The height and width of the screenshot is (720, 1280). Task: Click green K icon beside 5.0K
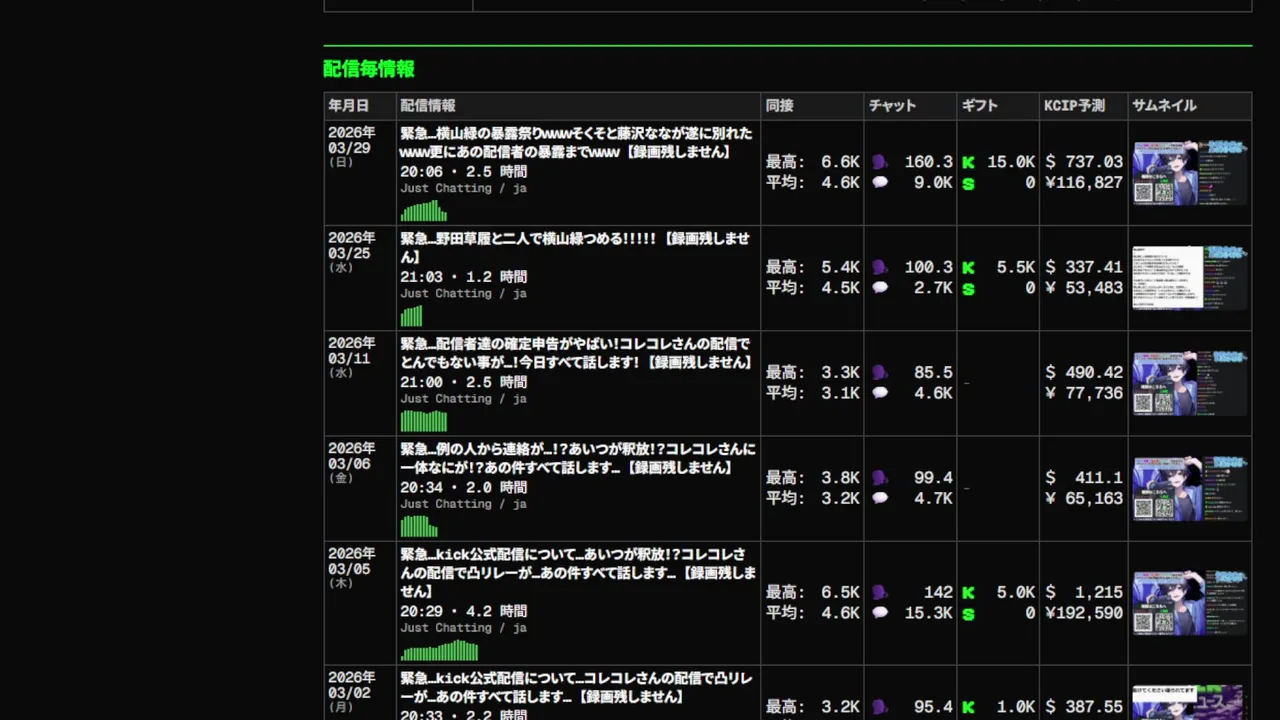coord(968,592)
